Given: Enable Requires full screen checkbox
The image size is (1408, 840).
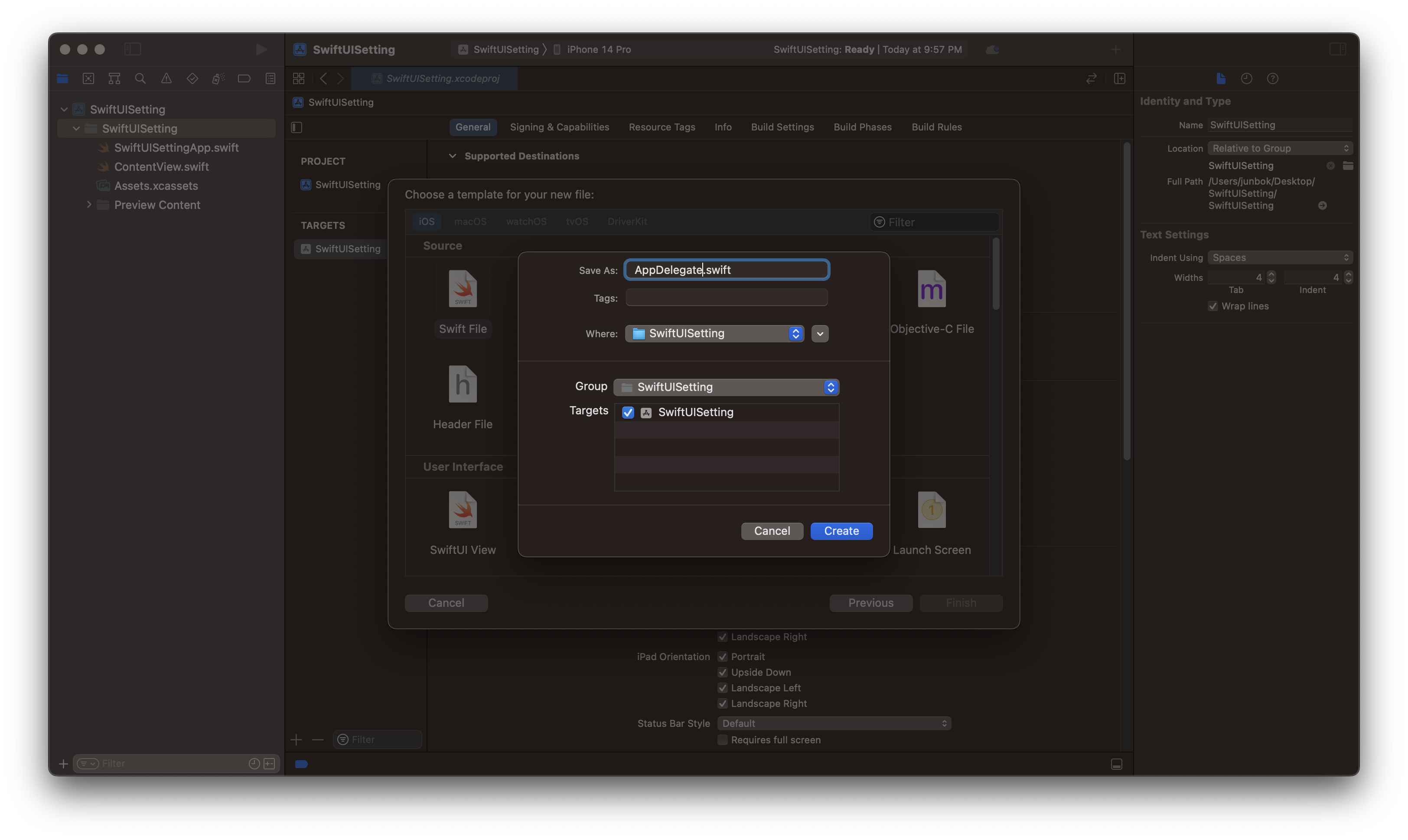Looking at the screenshot, I should pos(722,740).
